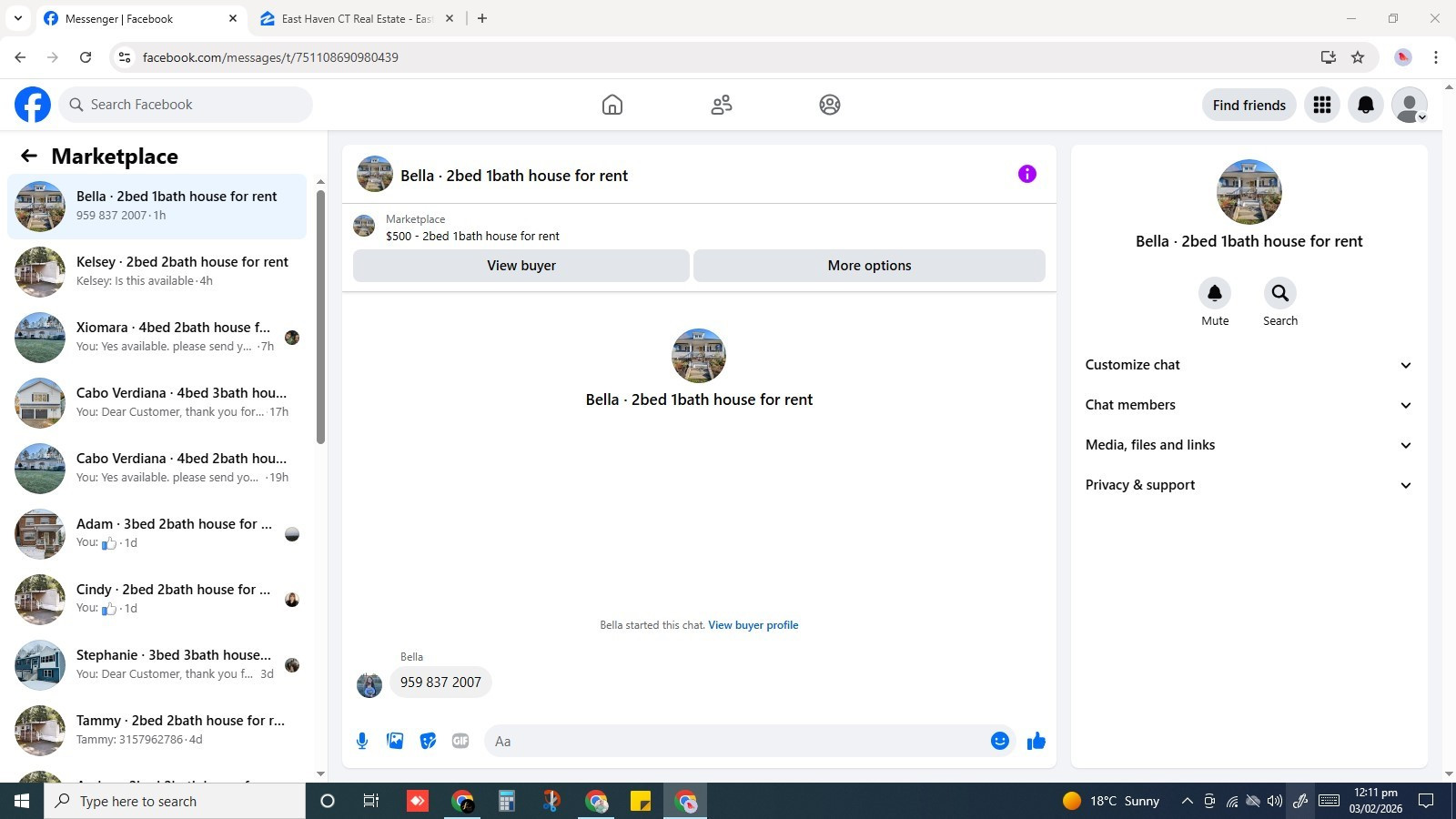This screenshot has height=819, width=1456.
Task: Focus the Search Facebook field
Action: click(x=186, y=105)
